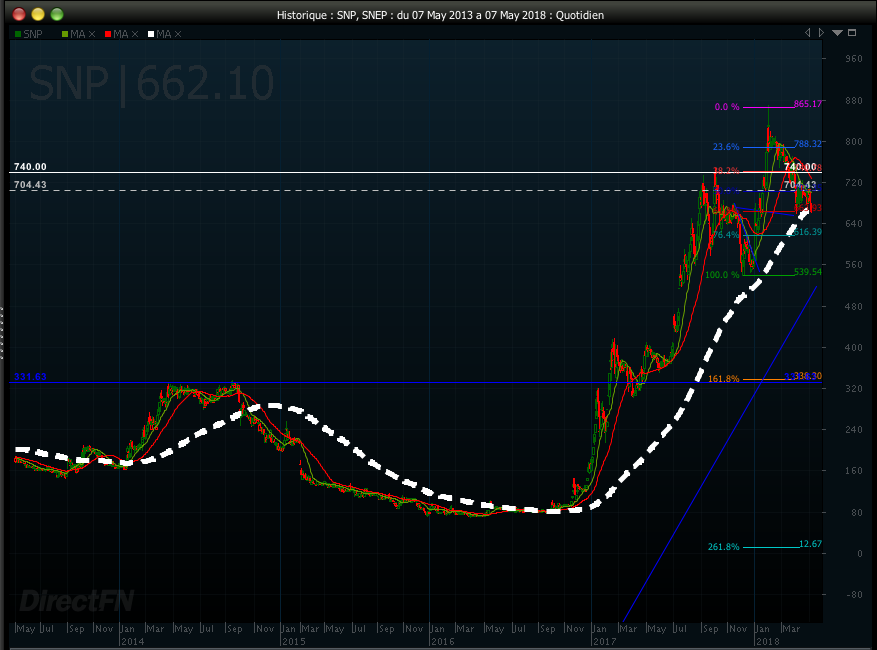This screenshot has height=650, width=877.
Task: Click the 704.43 label at the left edge
Action: (30, 185)
